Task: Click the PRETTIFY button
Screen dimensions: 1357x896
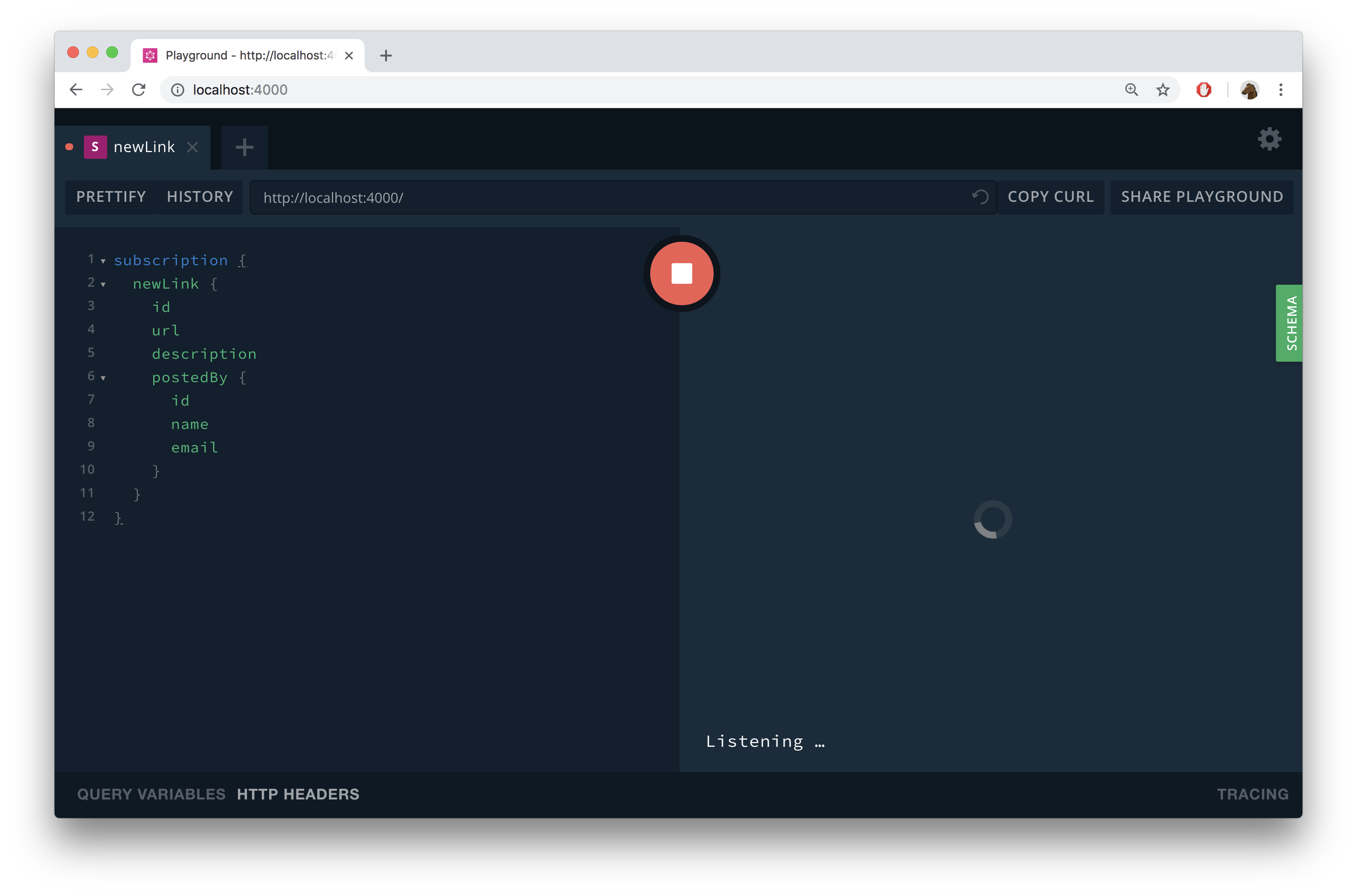Action: (111, 197)
